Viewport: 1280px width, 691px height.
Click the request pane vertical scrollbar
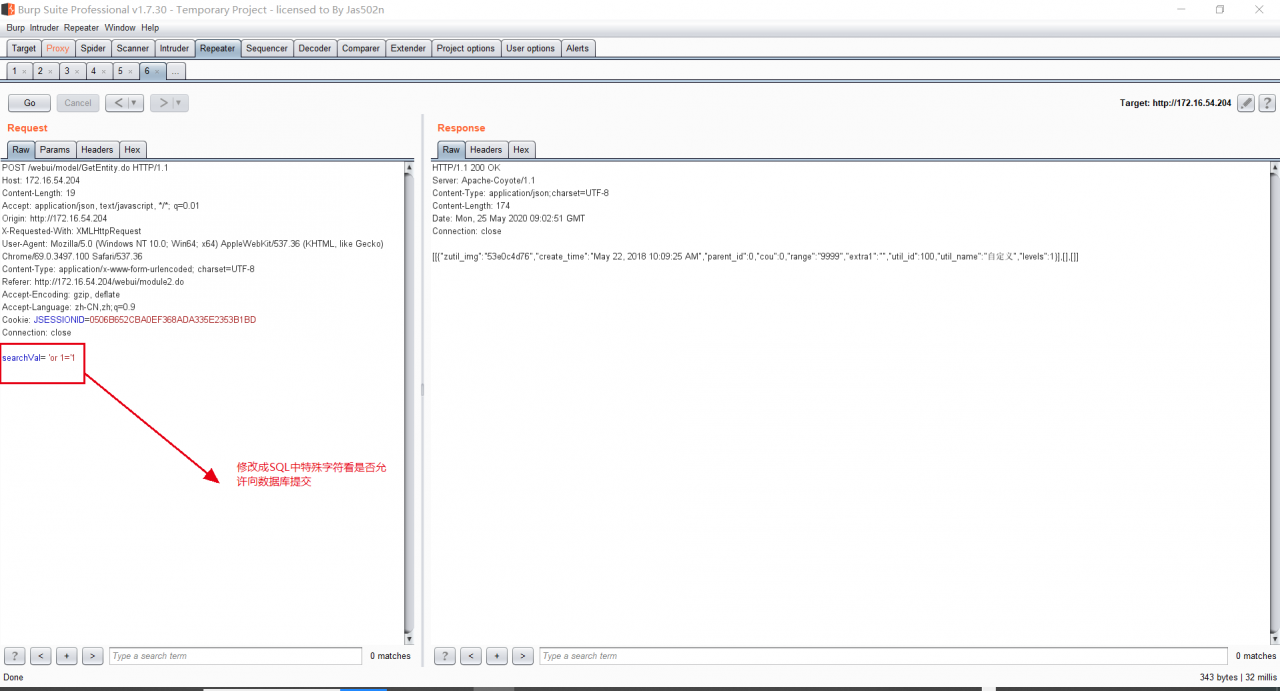pyautogui.click(x=408, y=402)
